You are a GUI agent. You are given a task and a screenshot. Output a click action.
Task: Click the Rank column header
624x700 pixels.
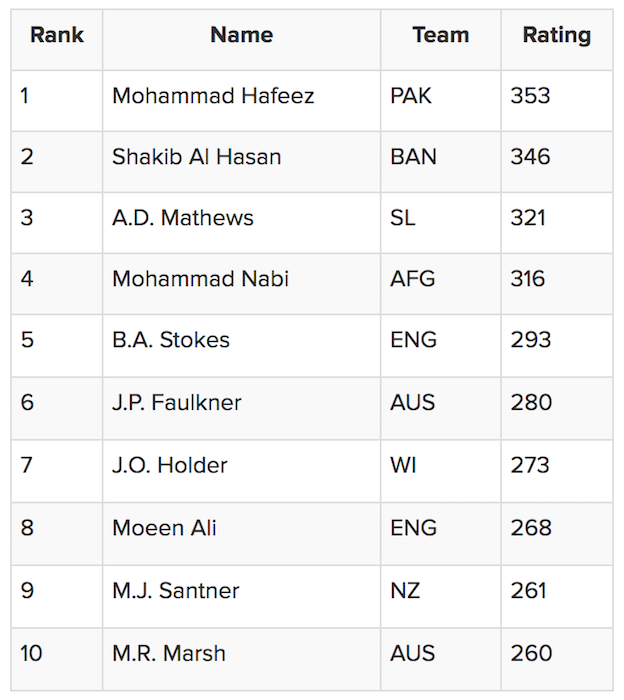(57, 35)
